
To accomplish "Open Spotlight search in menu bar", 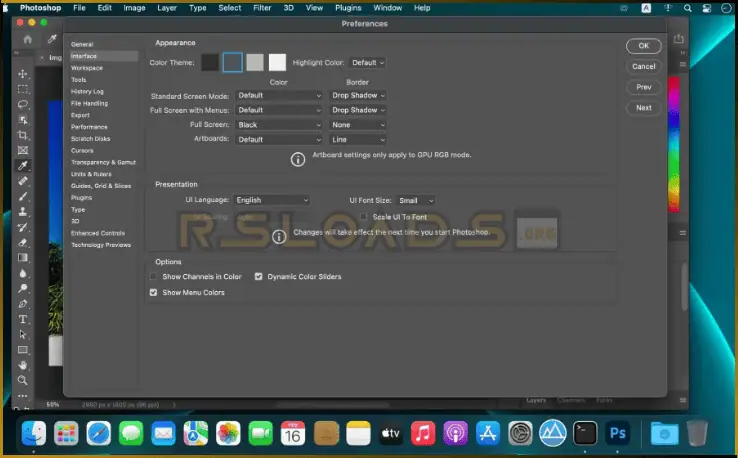I will pyautogui.click(x=688, y=8).
